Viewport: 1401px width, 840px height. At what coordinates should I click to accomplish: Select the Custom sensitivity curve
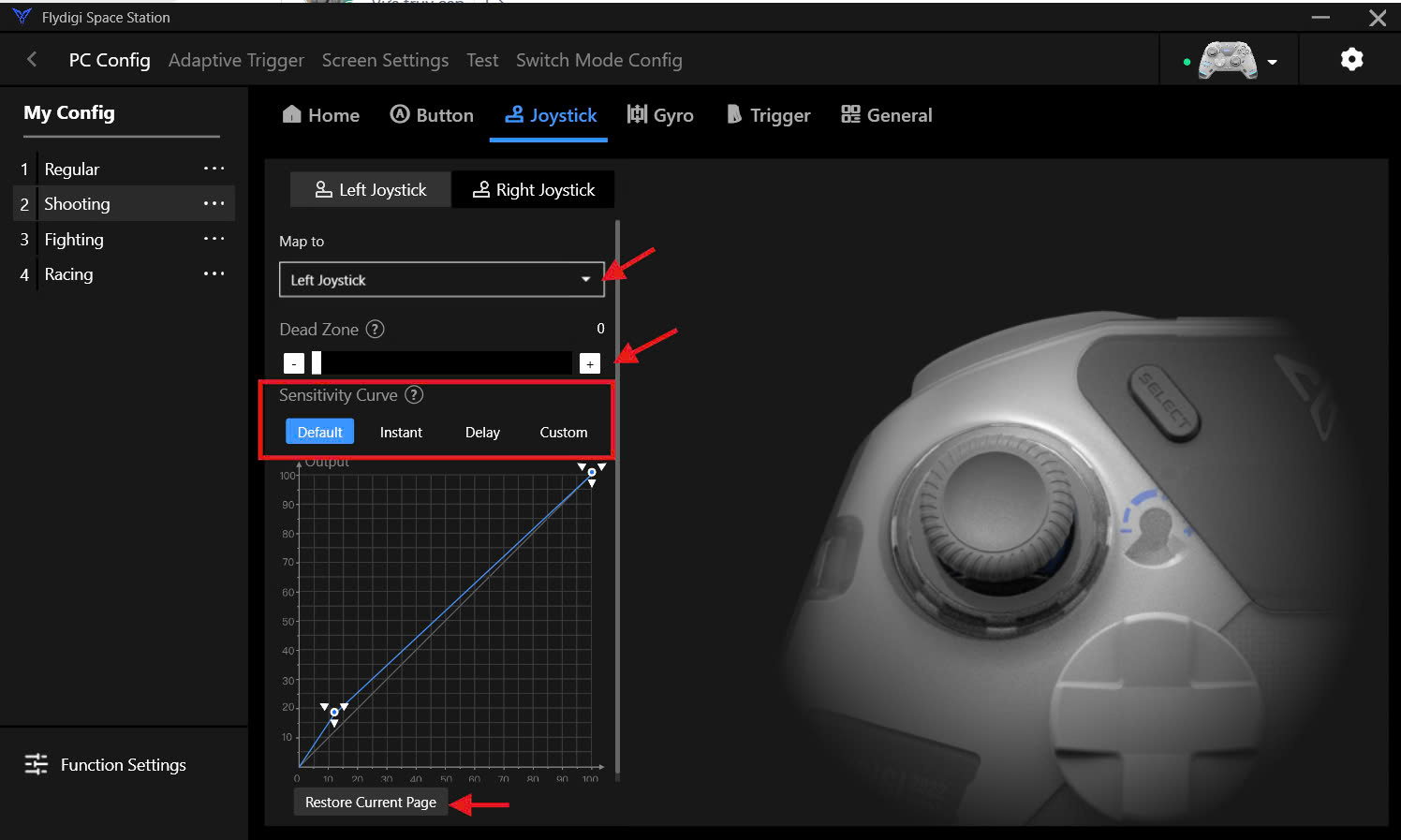pos(564,433)
